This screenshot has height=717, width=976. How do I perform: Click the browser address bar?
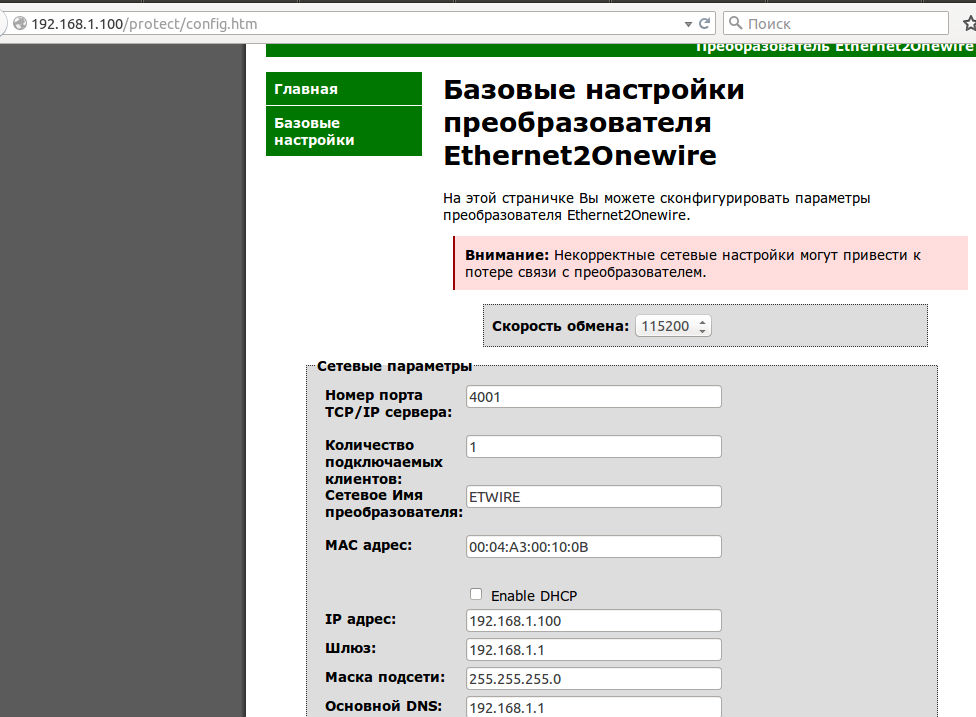click(350, 22)
